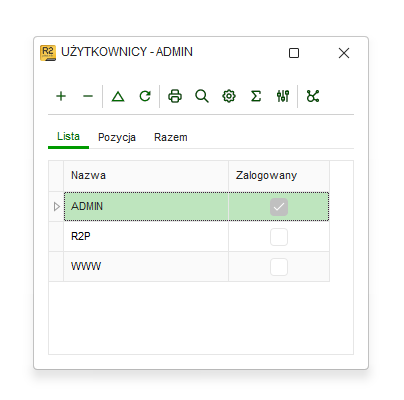
Task: Click the R2 application logo icon
Action: [48, 53]
